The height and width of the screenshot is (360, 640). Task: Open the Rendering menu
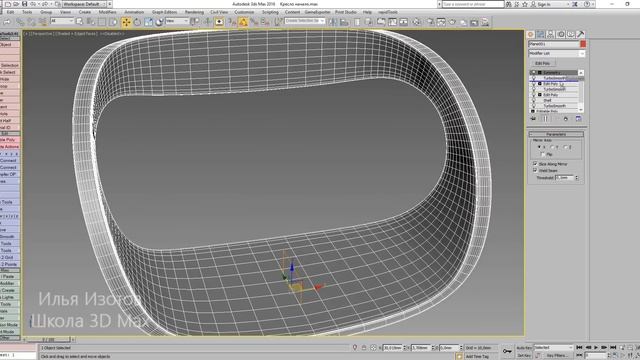point(194,12)
